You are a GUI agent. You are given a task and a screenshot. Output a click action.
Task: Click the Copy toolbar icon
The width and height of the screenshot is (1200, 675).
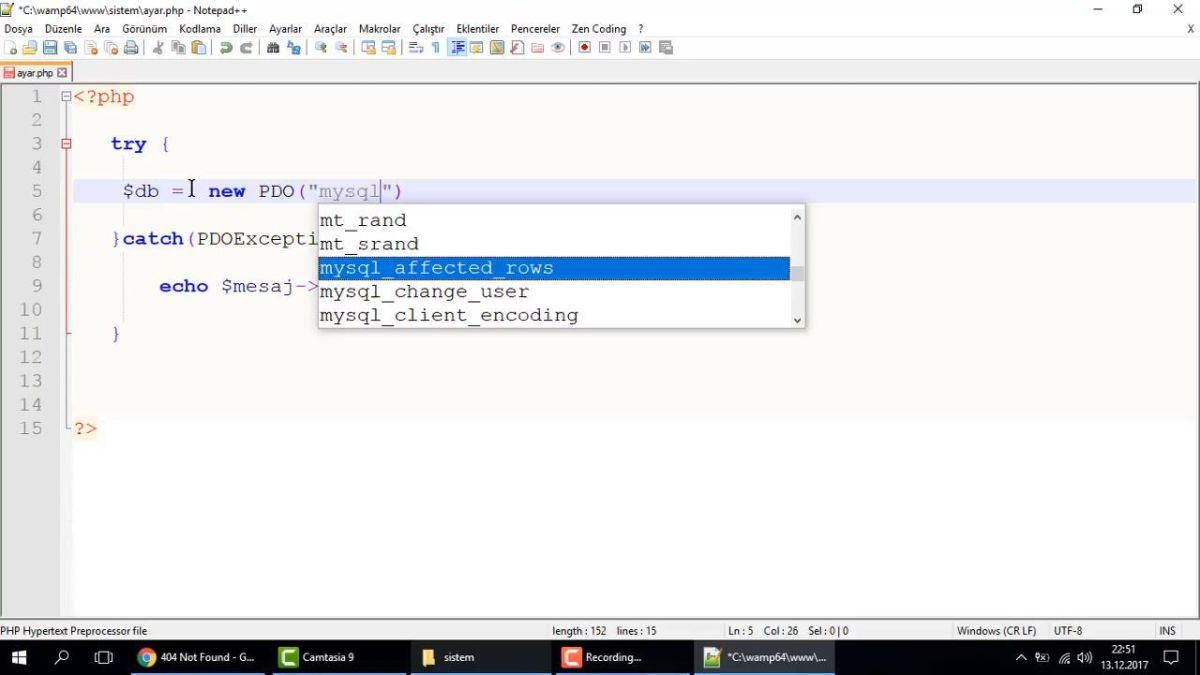(178, 47)
